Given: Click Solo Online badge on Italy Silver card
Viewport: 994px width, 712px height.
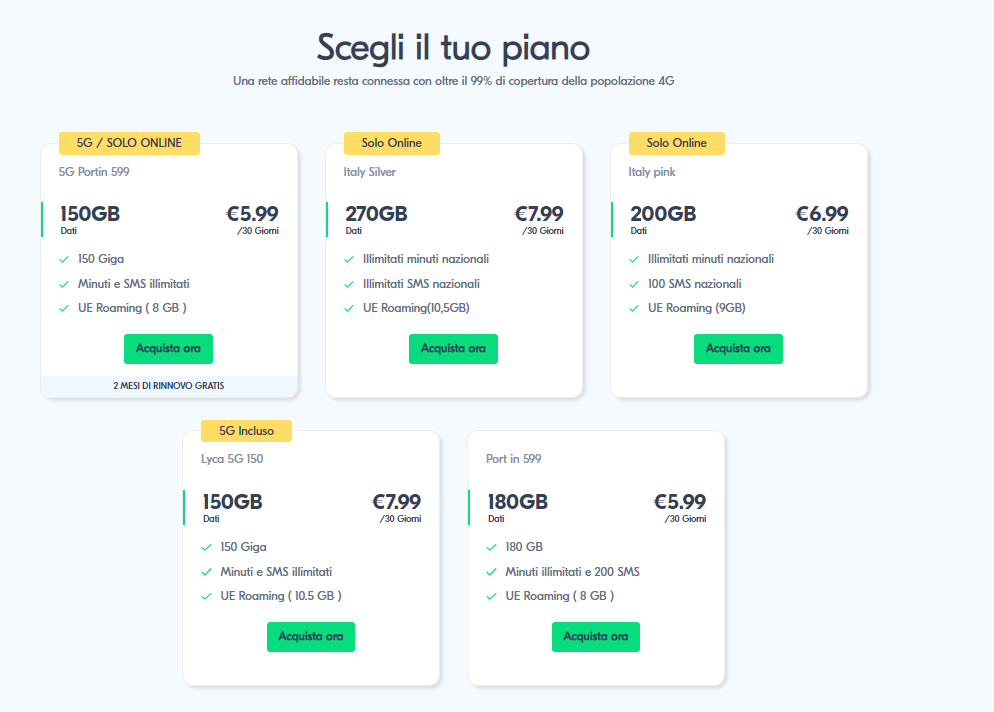Looking at the screenshot, I should coord(392,143).
